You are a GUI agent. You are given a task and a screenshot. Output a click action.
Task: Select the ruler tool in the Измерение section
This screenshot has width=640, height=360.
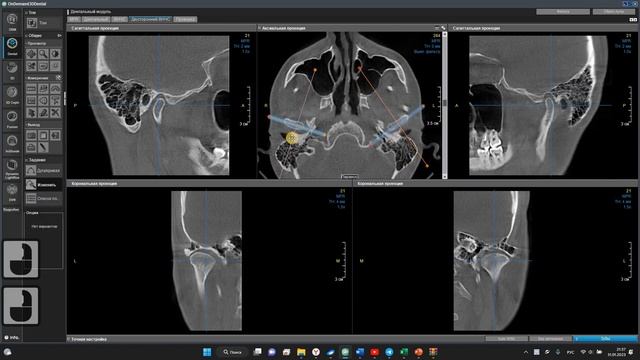pyautogui.click(x=31, y=88)
